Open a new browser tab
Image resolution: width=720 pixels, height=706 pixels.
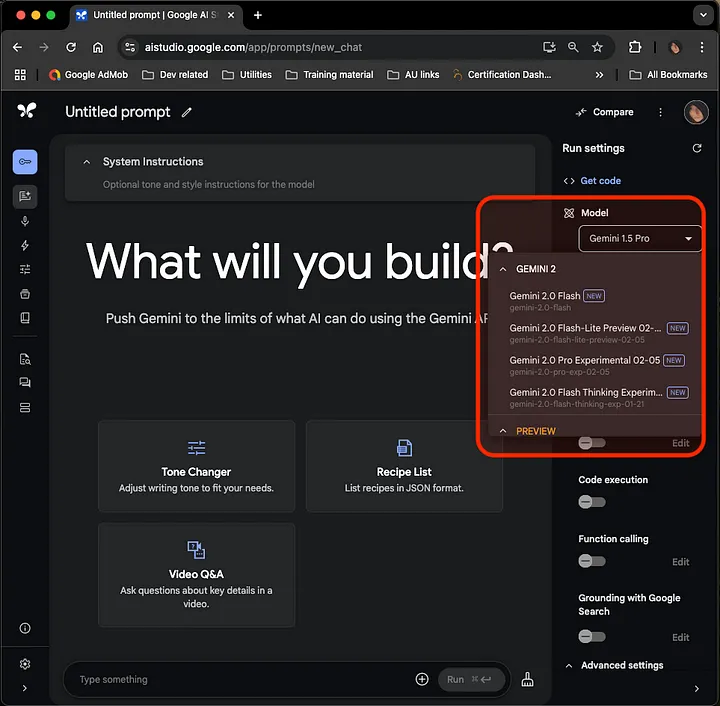[x=258, y=15]
